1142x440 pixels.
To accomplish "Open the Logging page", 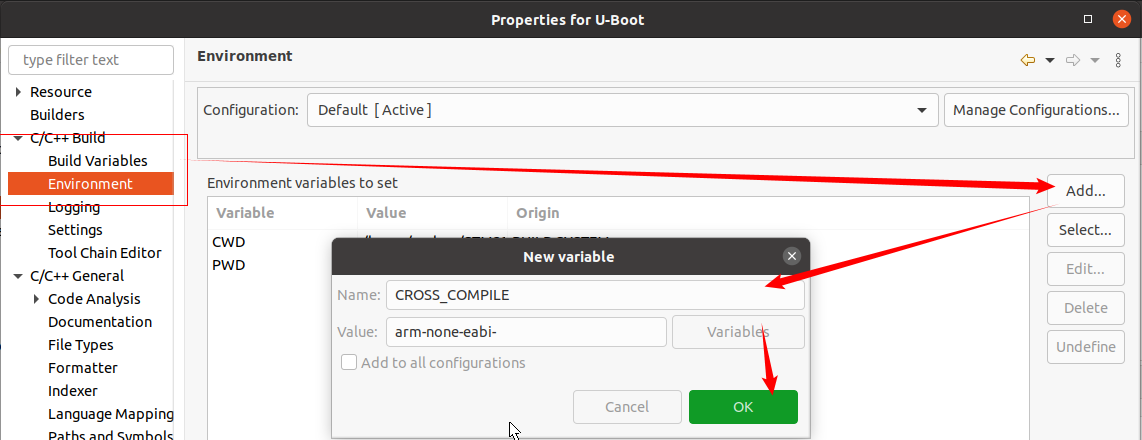I will point(74,207).
